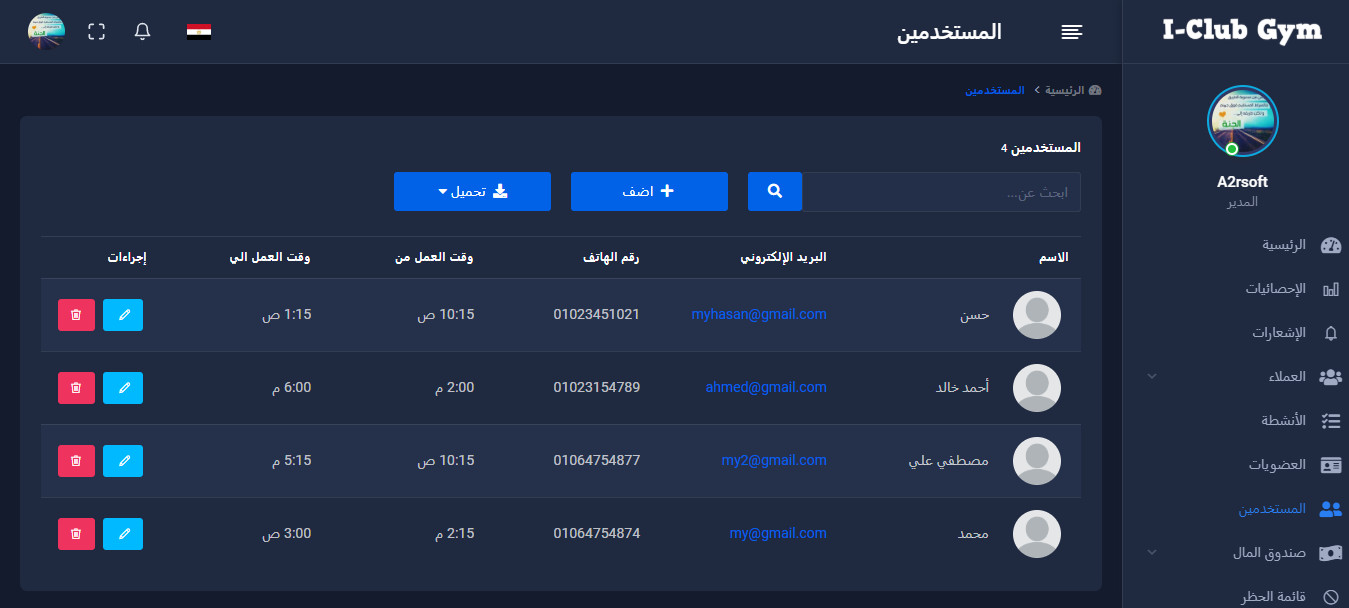Edit user مصطفي علي with the pencil icon
Image resolution: width=1349 pixels, height=608 pixels.
[122, 461]
